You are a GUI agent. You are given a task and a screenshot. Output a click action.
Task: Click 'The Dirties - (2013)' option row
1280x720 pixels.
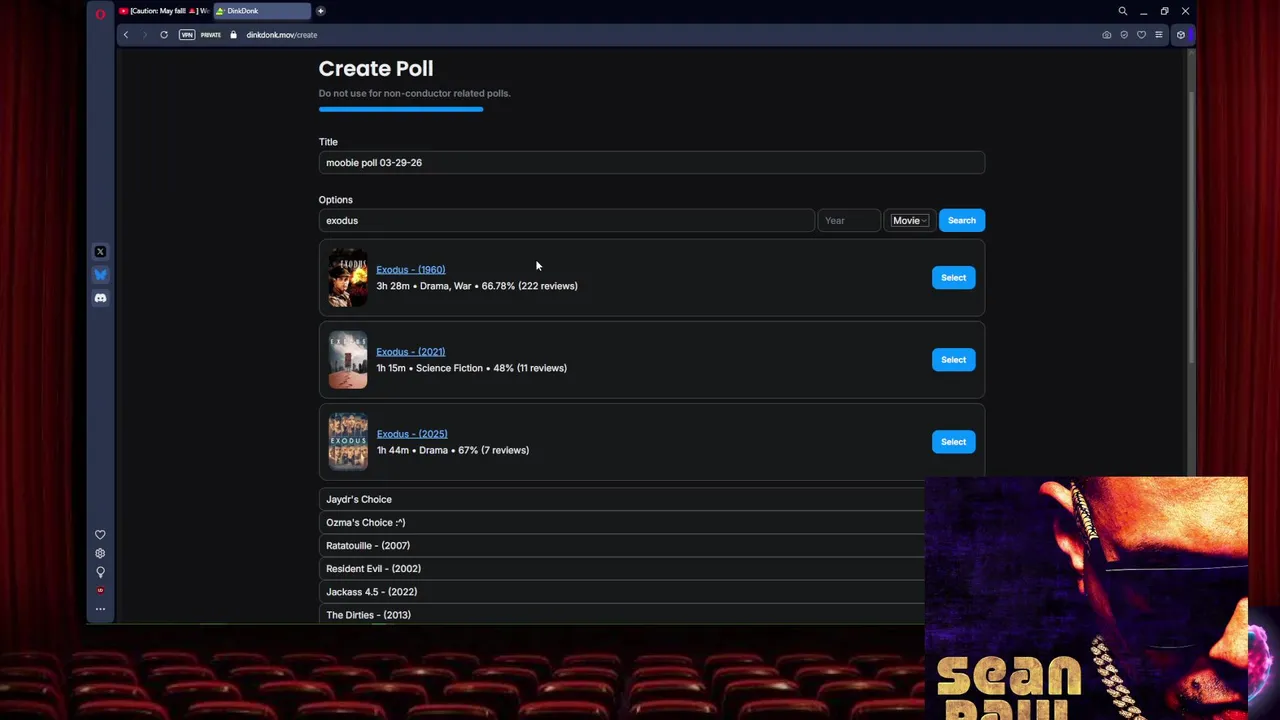622,614
